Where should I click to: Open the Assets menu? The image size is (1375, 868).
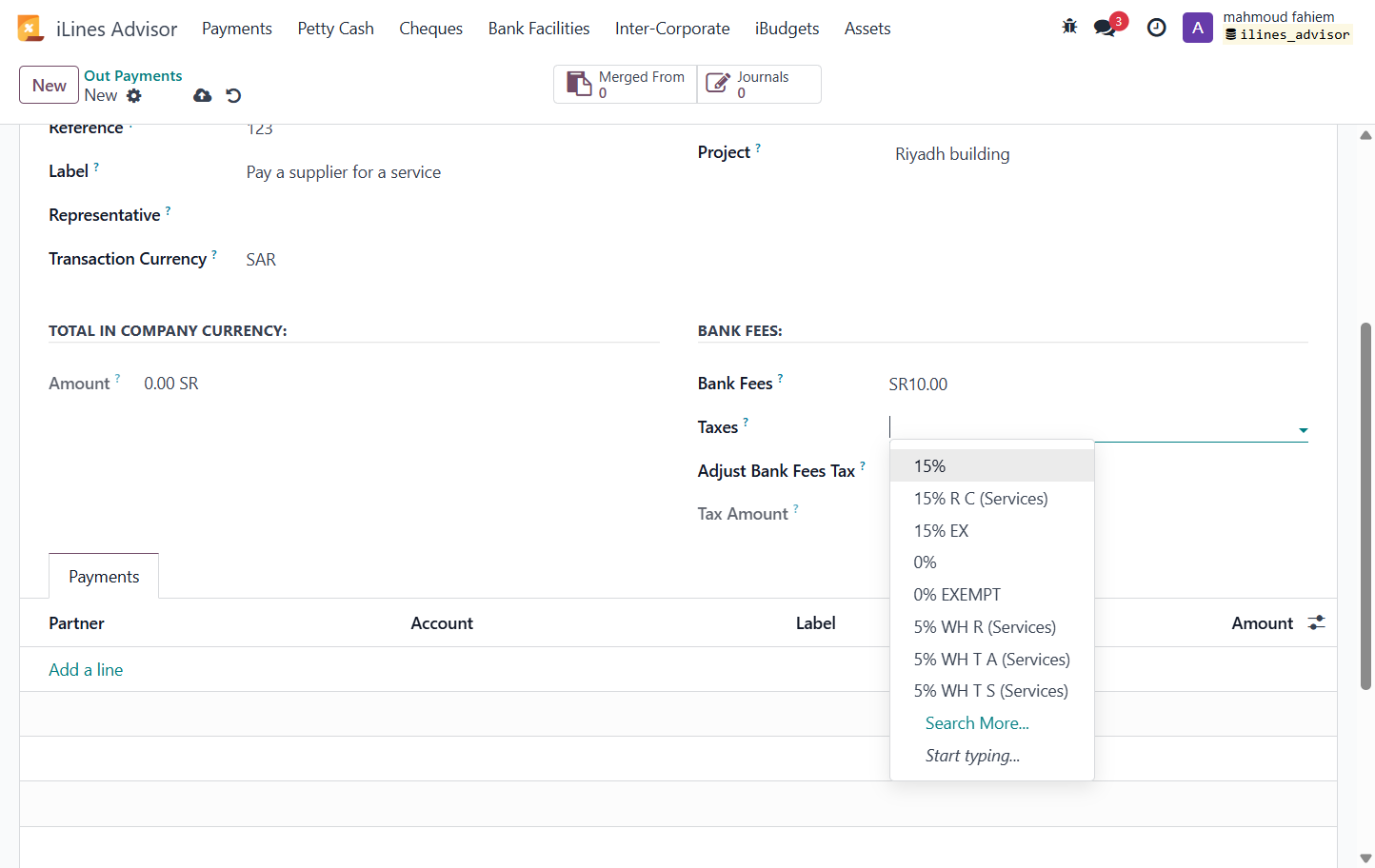(867, 29)
